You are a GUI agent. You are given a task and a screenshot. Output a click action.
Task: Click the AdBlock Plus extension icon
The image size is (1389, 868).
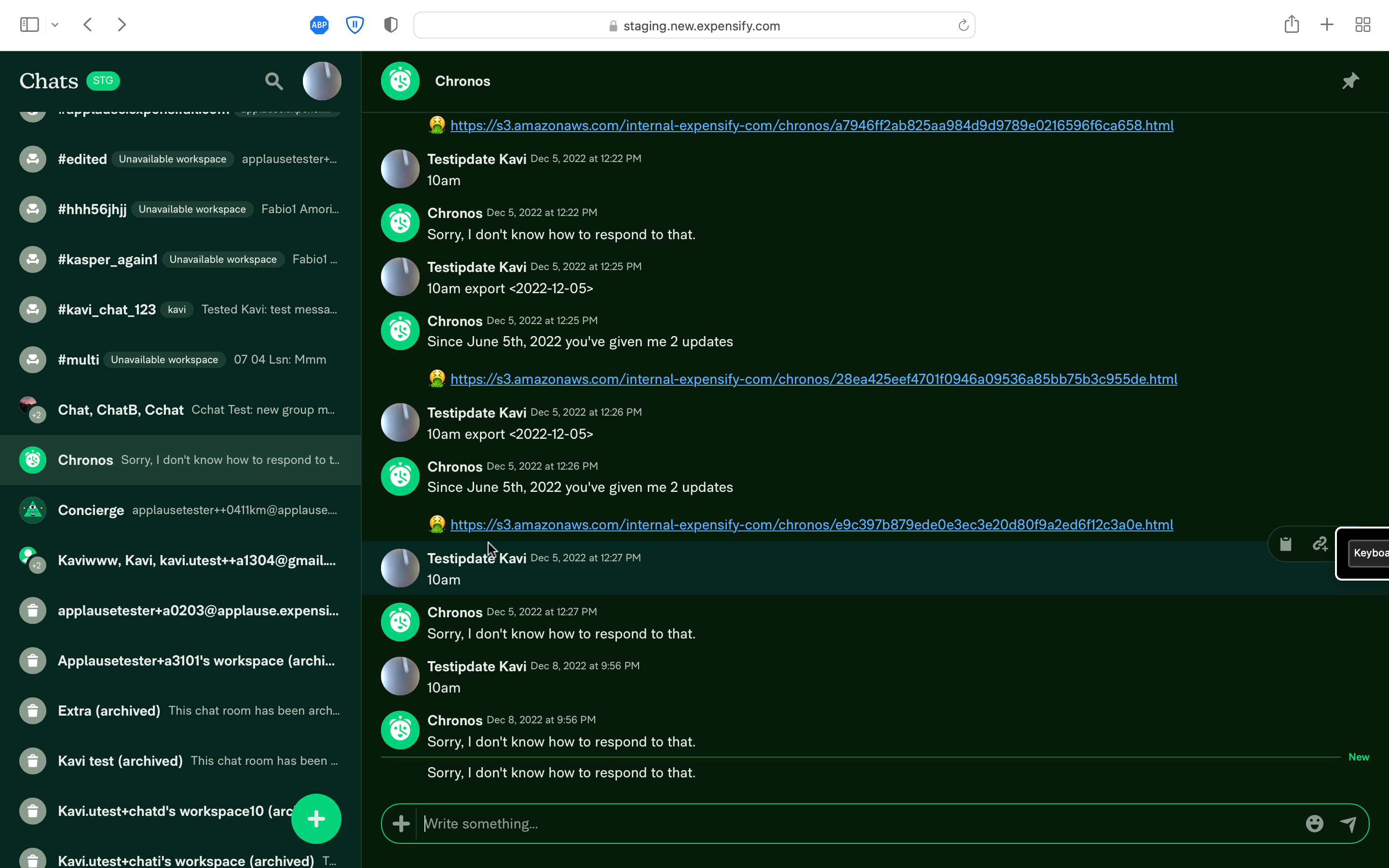pyautogui.click(x=319, y=25)
